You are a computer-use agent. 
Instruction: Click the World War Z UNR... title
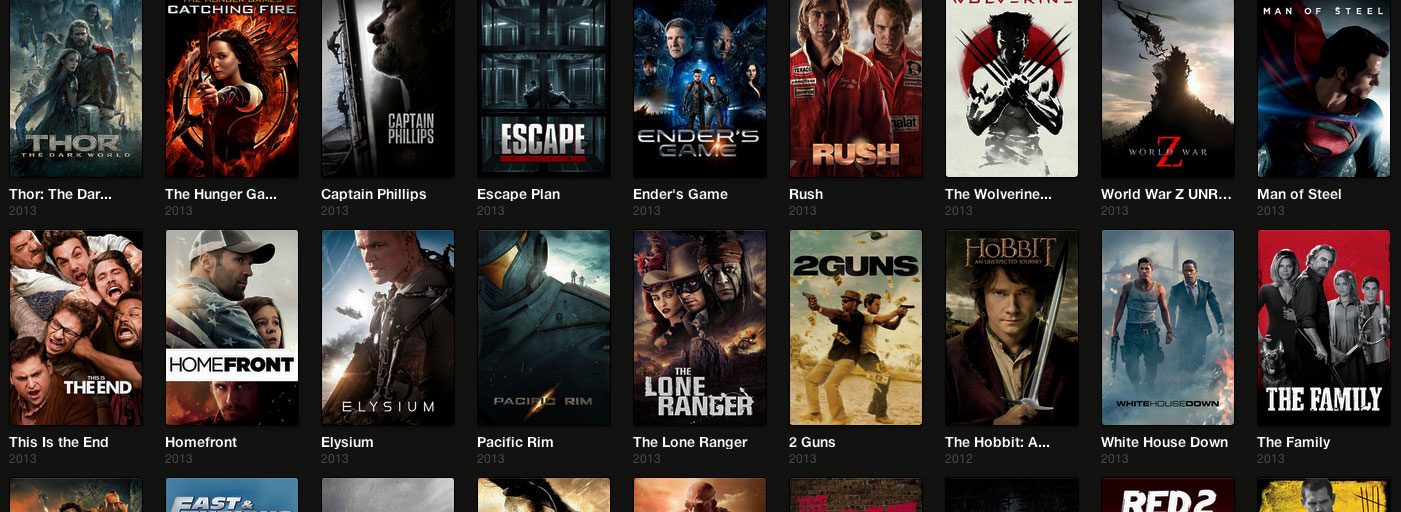point(1166,194)
